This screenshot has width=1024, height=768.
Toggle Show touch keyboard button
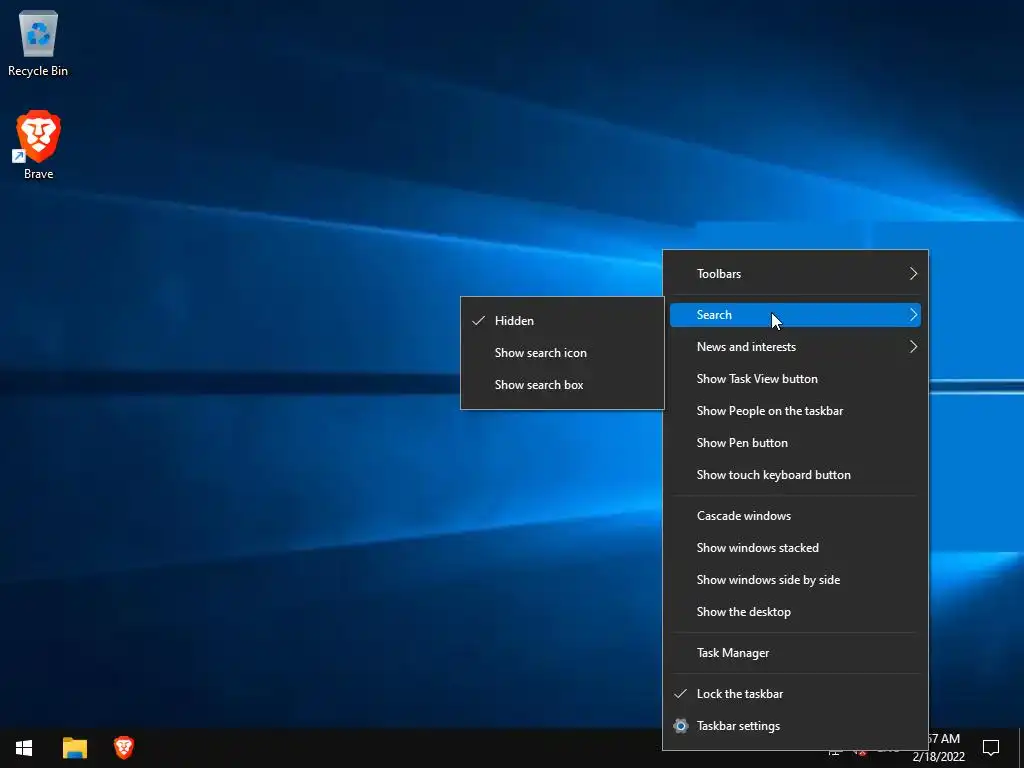click(795, 475)
